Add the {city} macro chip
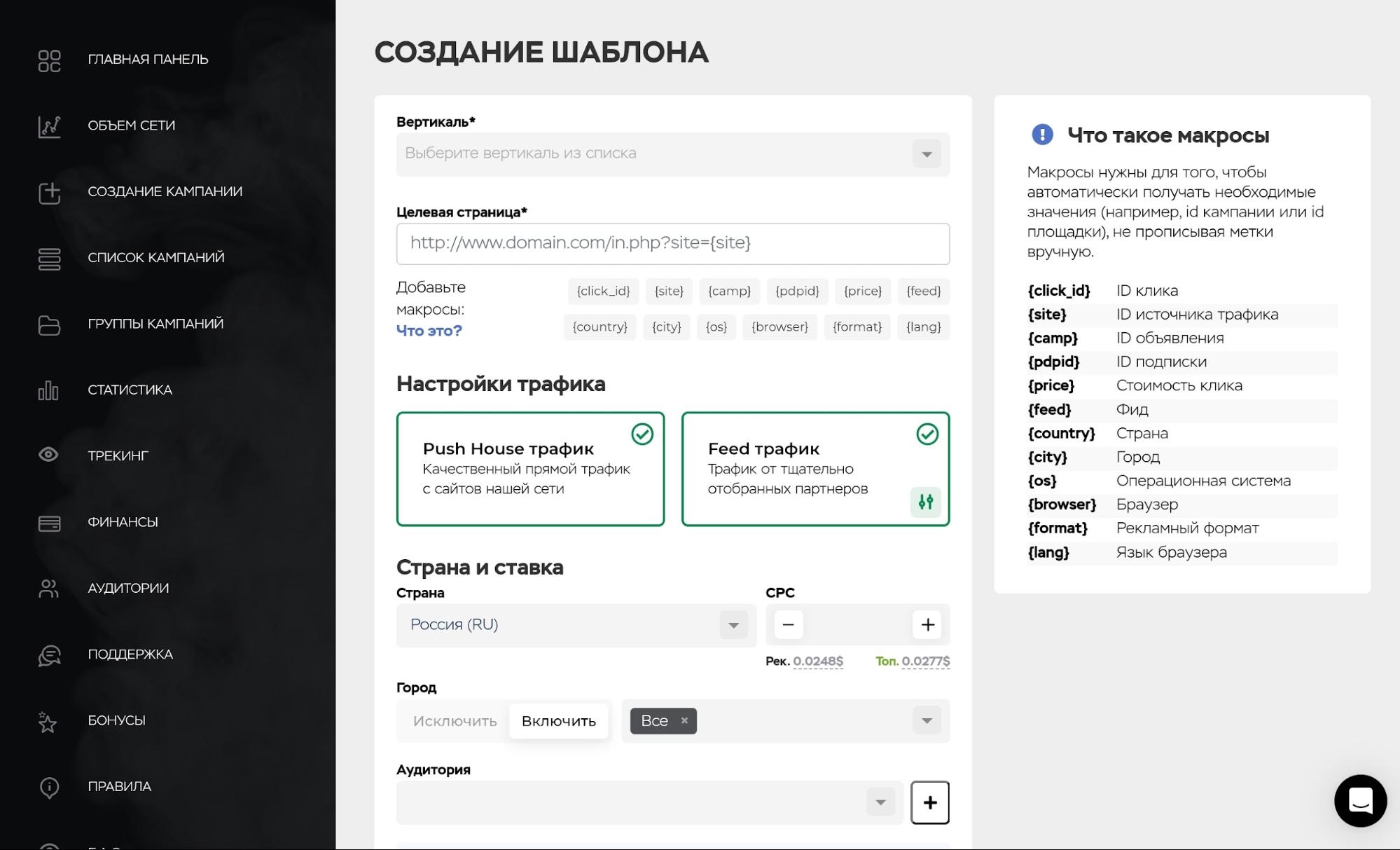Image resolution: width=1400 pixels, height=850 pixels. tap(666, 327)
